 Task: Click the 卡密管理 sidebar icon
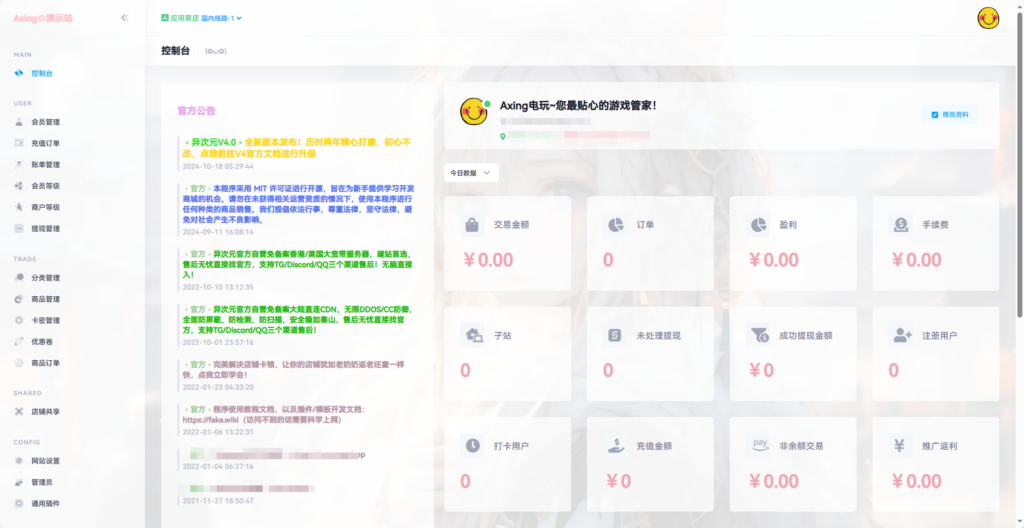(x=19, y=320)
